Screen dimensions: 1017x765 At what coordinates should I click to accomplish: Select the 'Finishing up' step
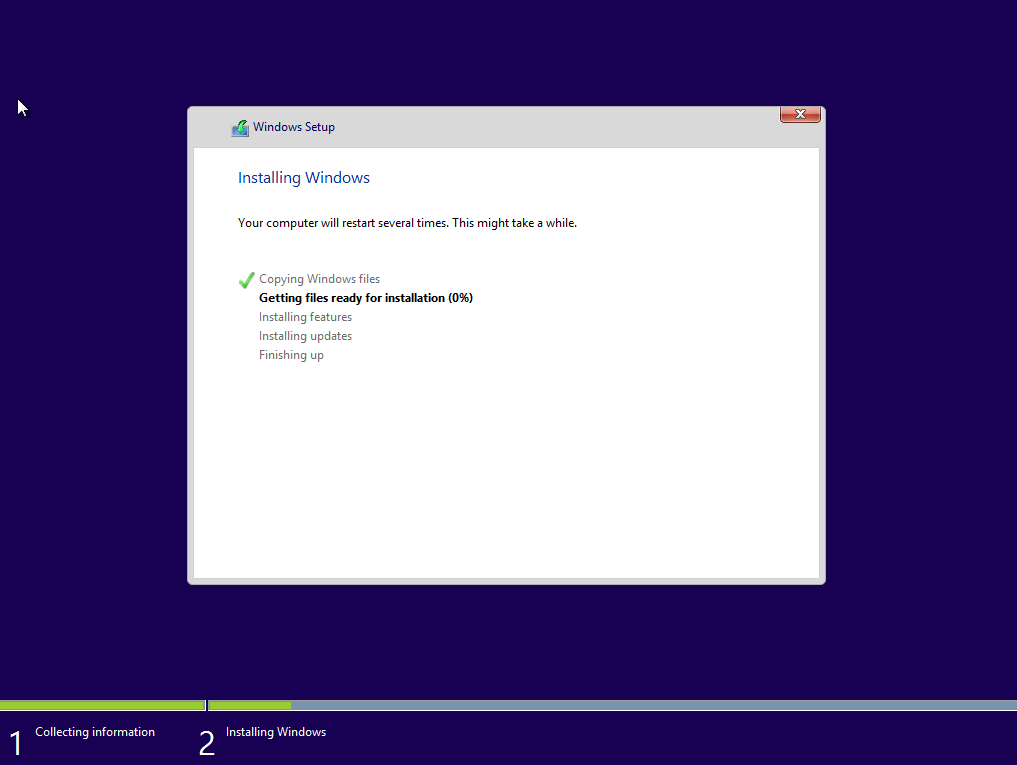pos(291,355)
